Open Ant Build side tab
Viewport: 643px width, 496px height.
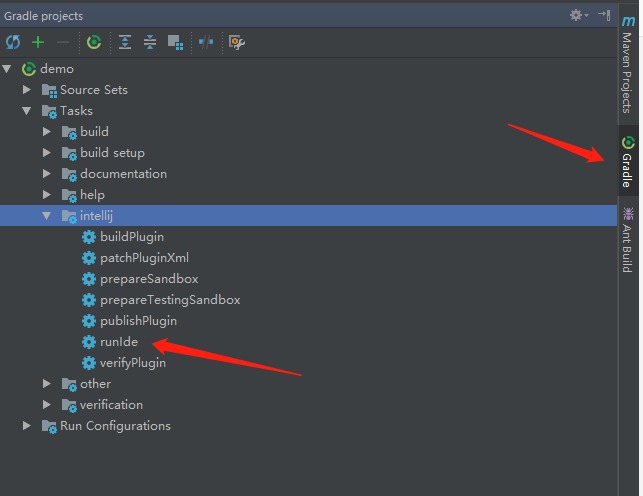click(628, 240)
